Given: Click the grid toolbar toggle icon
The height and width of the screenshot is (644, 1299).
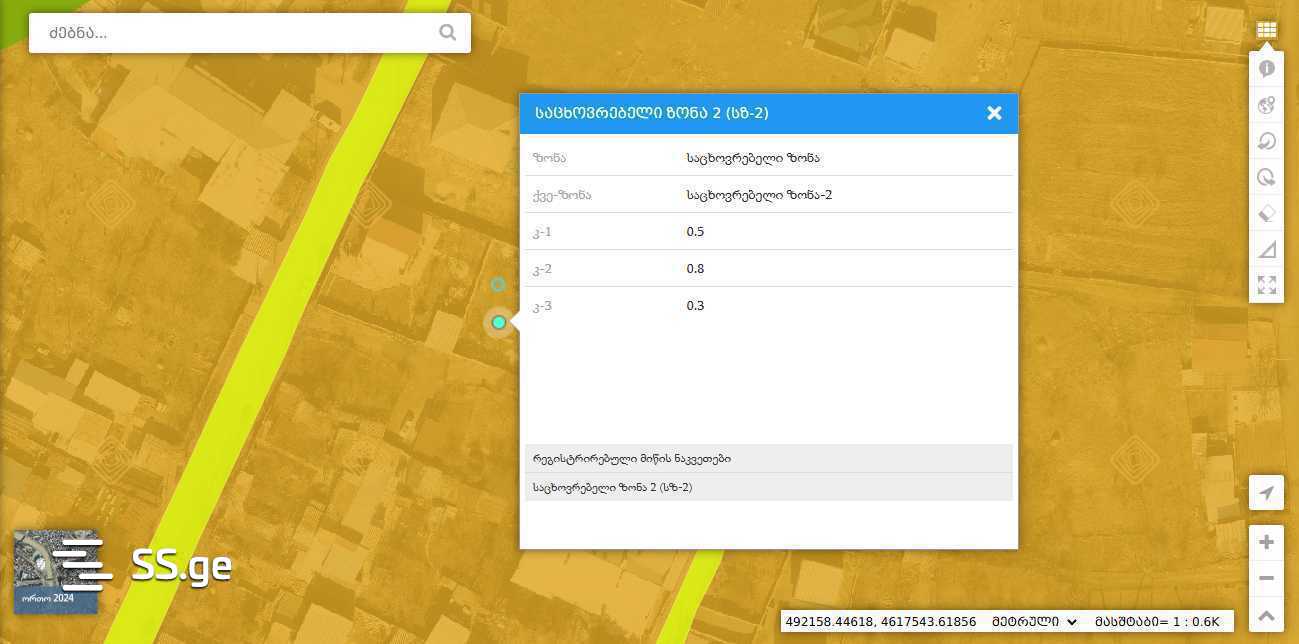Looking at the screenshot, I should pos(1266,30).
